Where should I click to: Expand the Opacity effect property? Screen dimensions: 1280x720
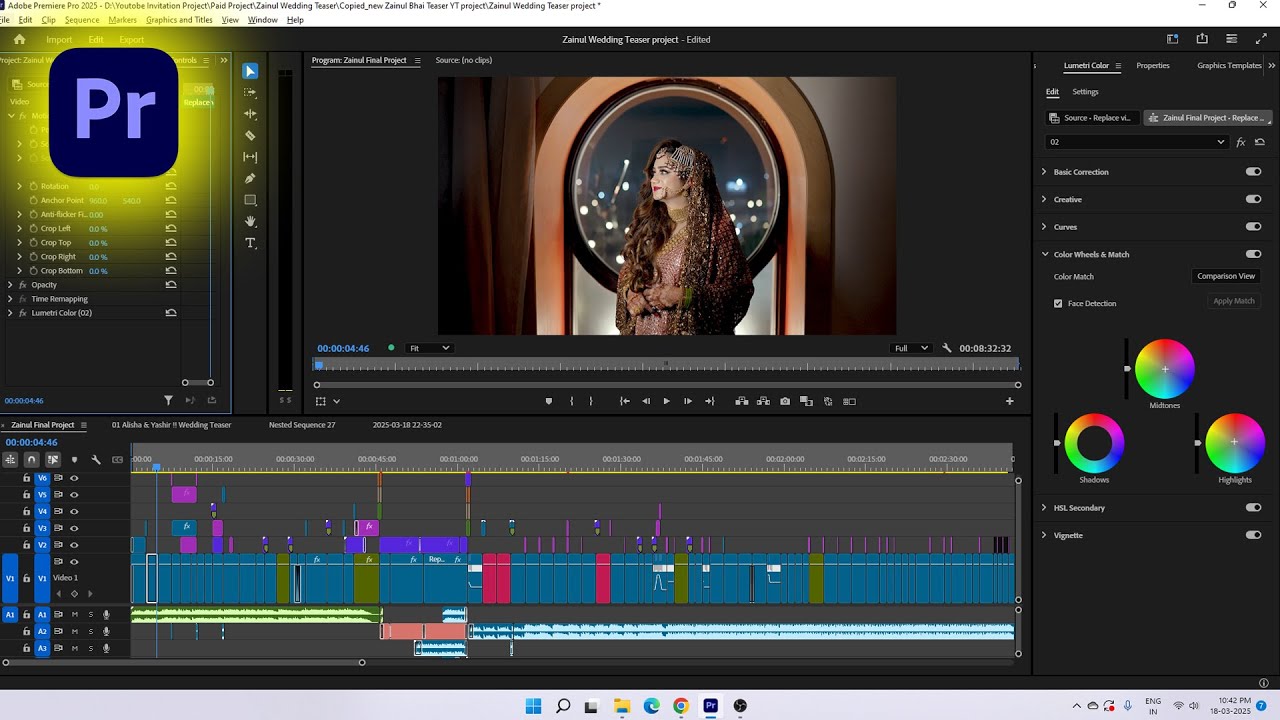10,285
